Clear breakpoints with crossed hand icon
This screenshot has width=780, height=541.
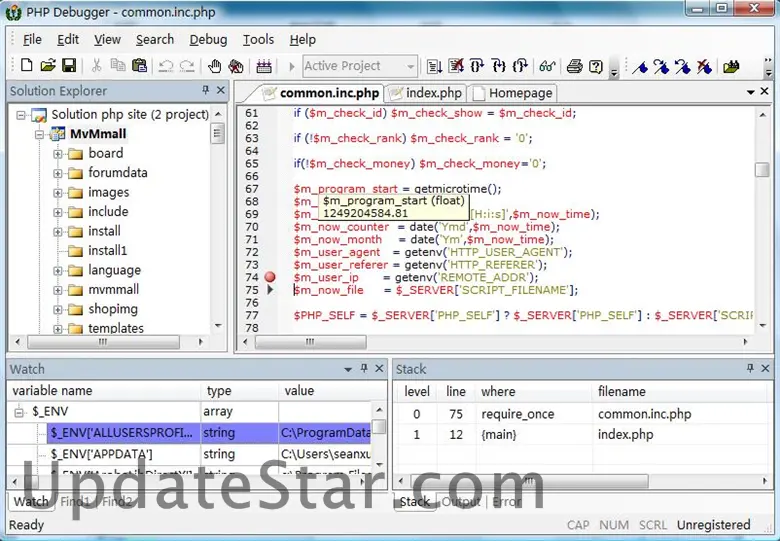236,66
